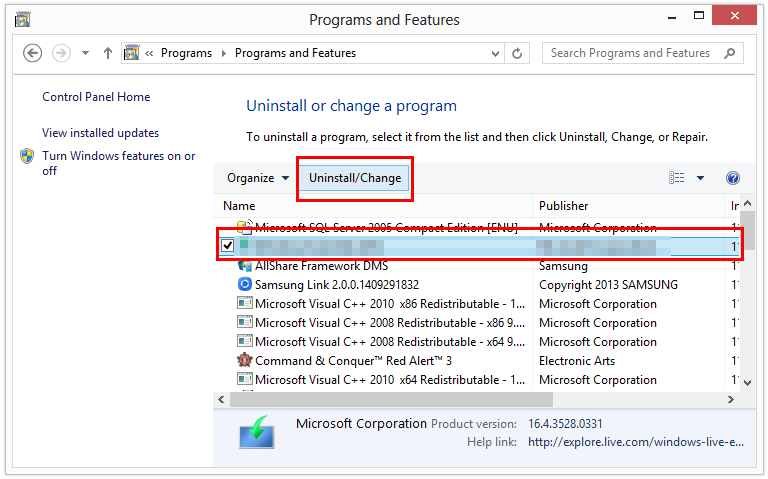Click the program icon in details pane
768x479 pixels.
pos(257,433)
